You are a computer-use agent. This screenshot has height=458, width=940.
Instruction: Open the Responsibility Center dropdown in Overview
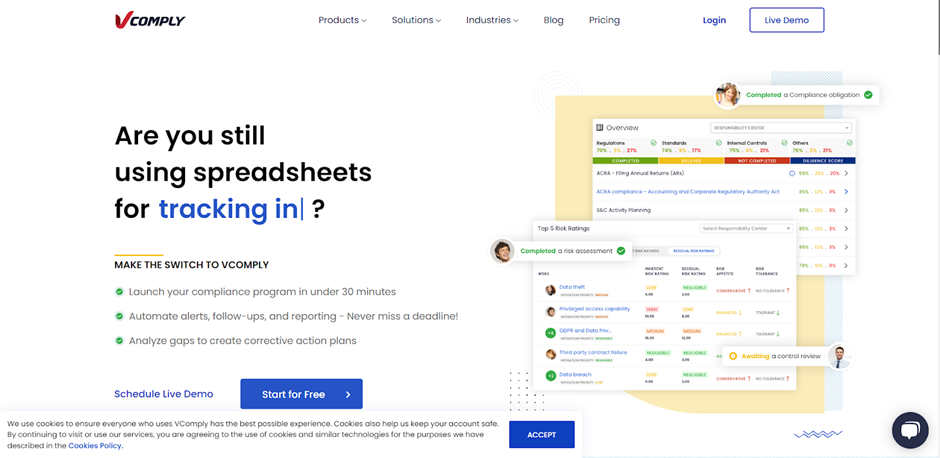point(781,128)
